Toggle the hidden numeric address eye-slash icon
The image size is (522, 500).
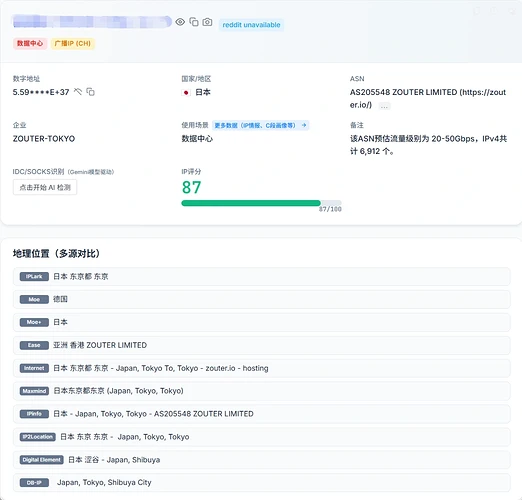(x=78, y=91)
